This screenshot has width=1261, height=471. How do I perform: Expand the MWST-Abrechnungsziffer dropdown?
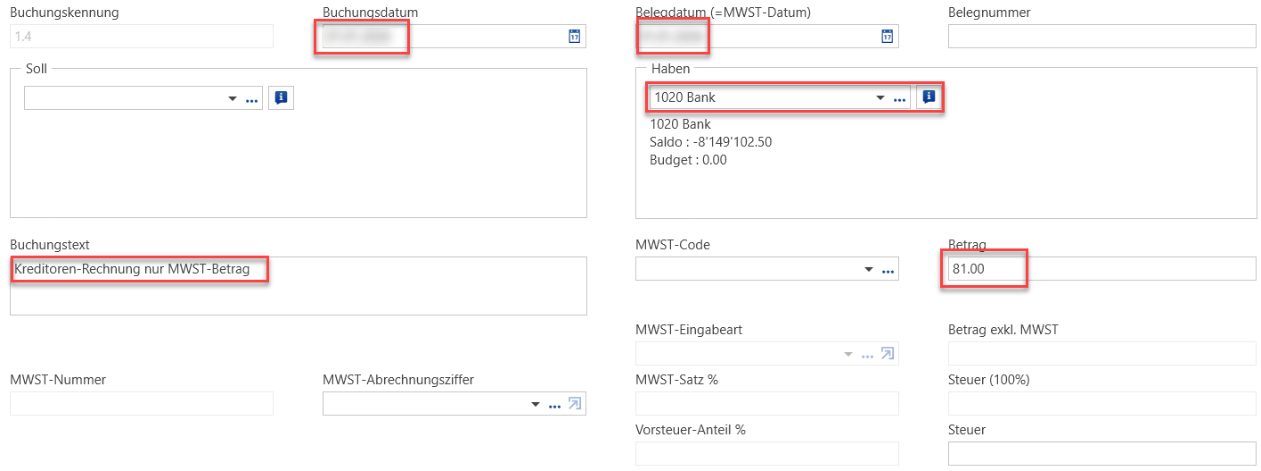point(537,404)
